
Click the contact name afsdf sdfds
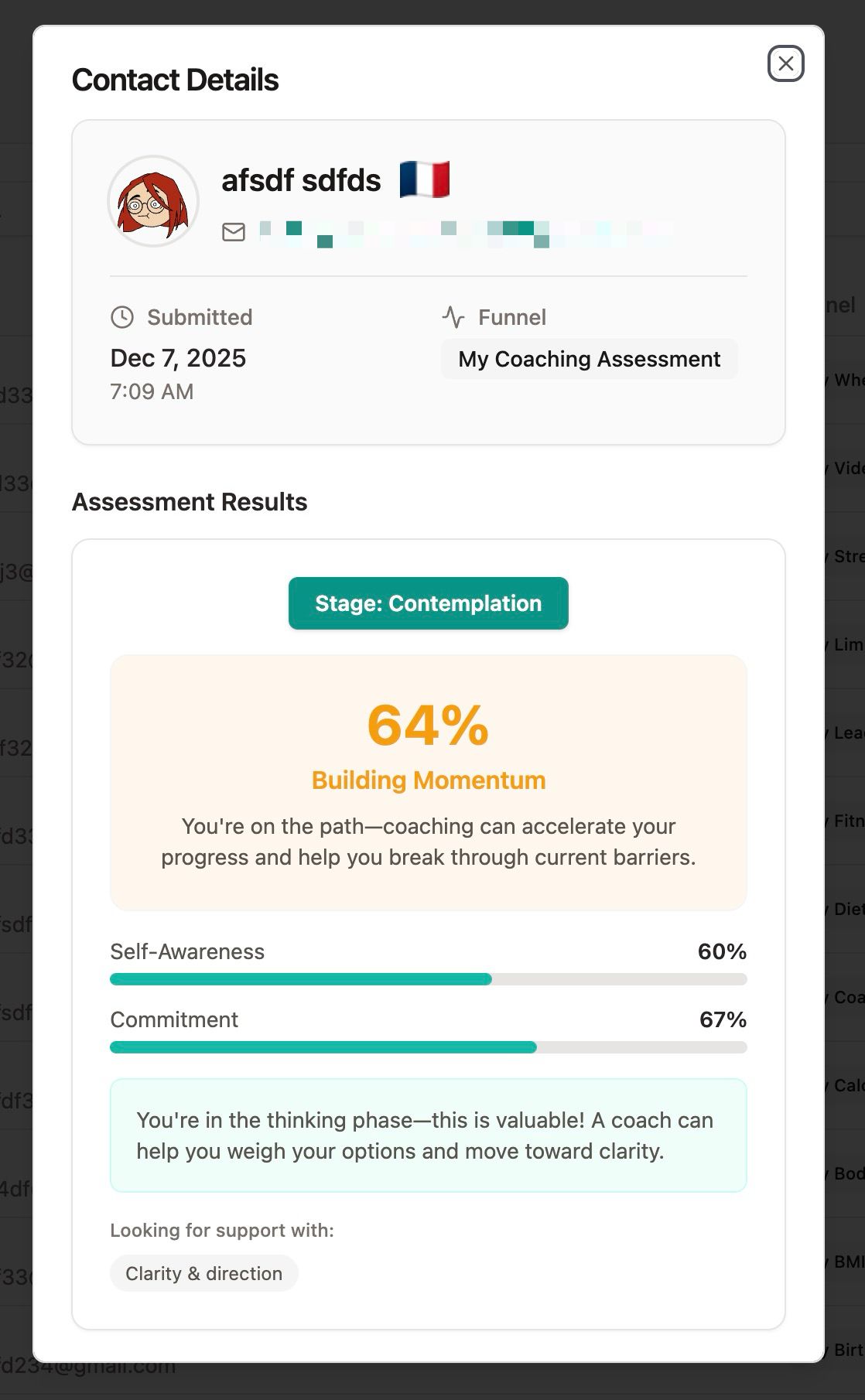[x=301, y=180]
